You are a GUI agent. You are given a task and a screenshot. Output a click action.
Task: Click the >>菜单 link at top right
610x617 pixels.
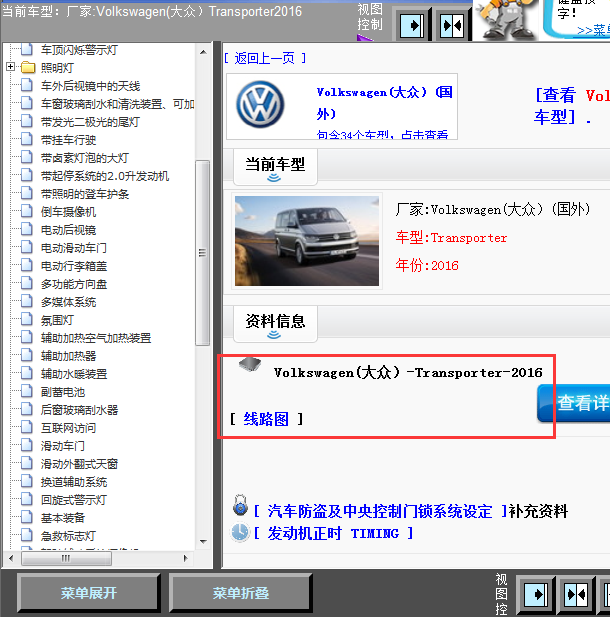[593, 30]
